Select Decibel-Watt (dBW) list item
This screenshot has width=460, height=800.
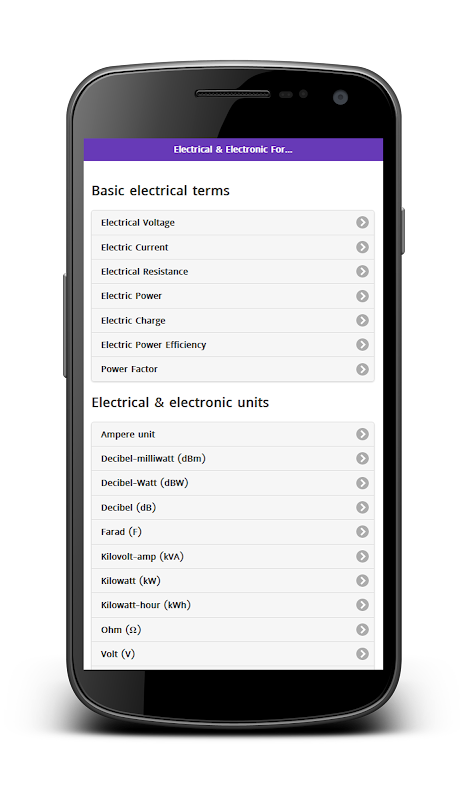tap(233, 483)
